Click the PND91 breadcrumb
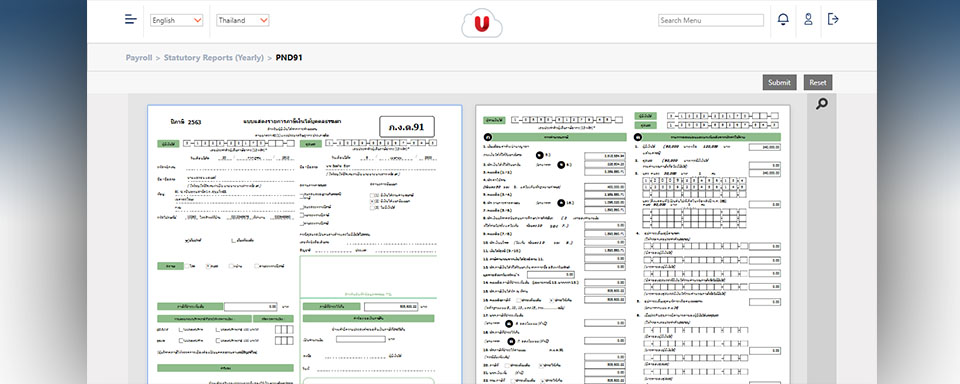The width and height of the screenshot is (960, 384). [289, 58]
